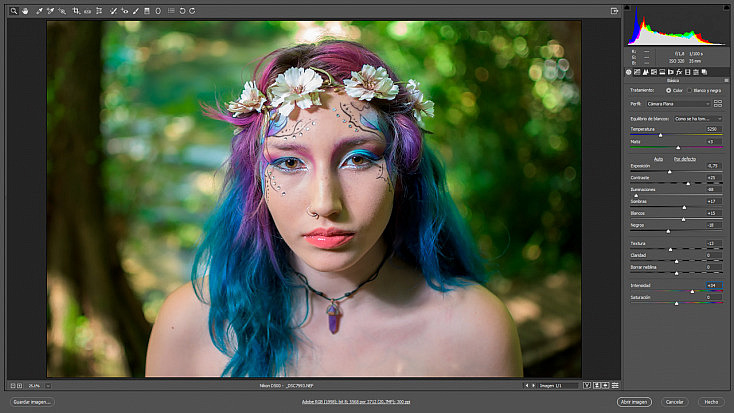The image size is (734, 413).
Task: Adjust the Contraste slider handle
Action: coord(688,184)
